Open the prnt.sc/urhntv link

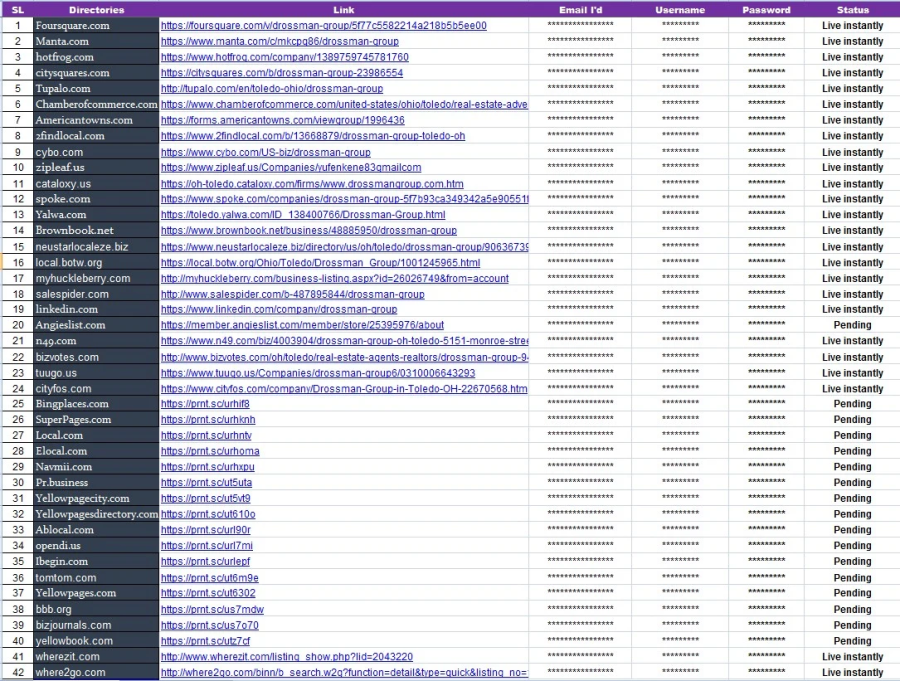206,436
